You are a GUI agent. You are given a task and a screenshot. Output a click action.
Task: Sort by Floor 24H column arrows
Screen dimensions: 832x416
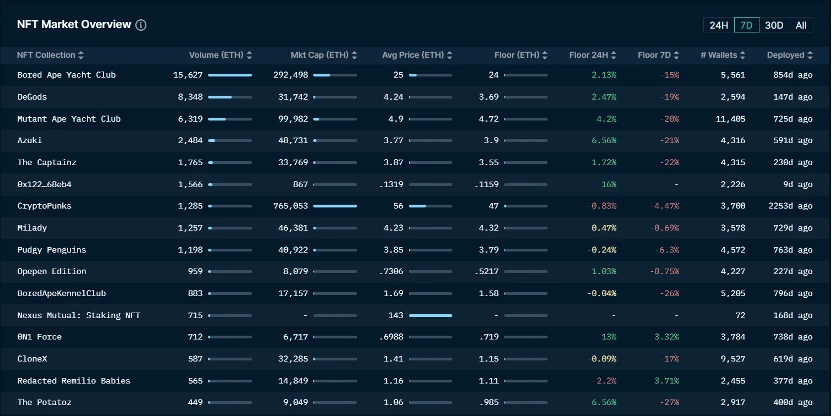613,55
